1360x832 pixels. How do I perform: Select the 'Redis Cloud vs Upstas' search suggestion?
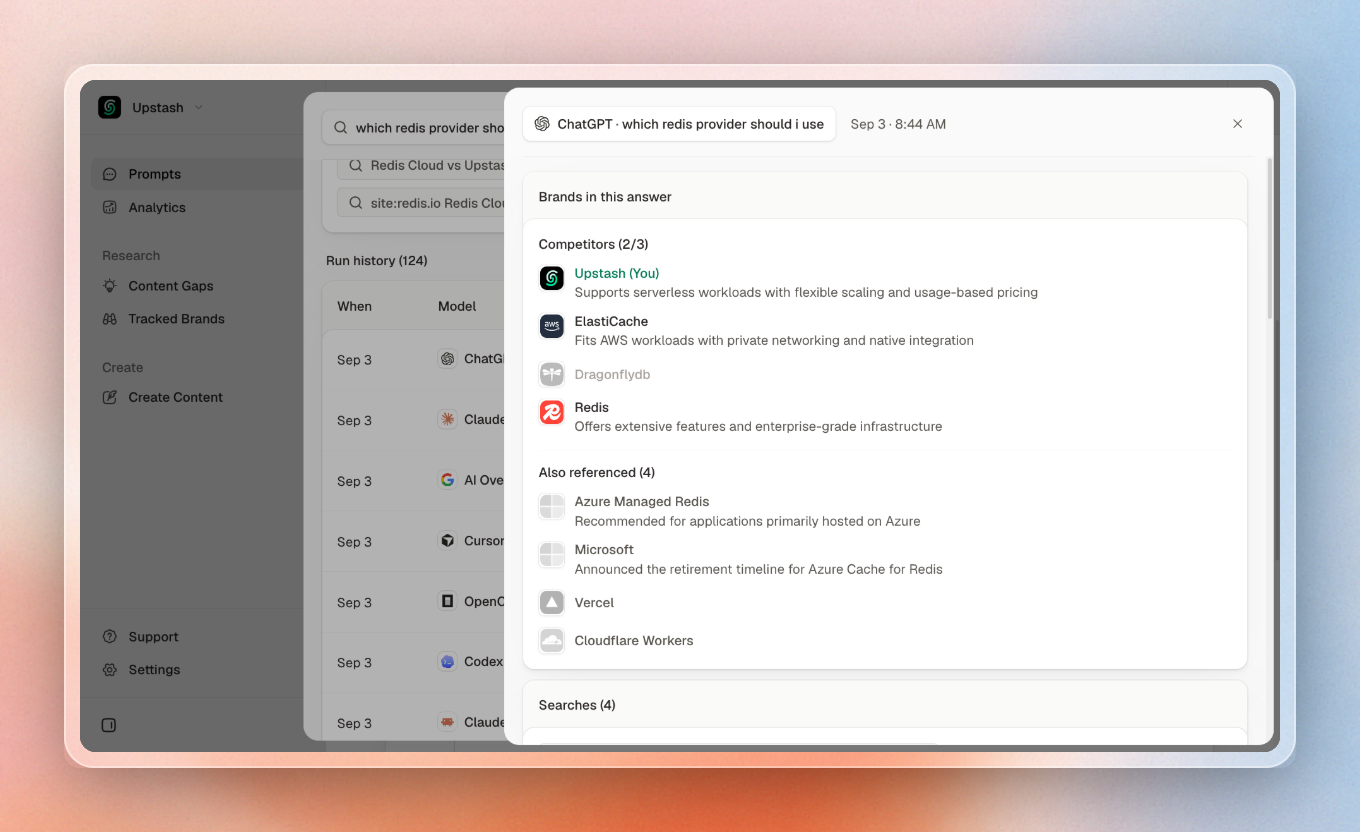[x=421, y=165]
